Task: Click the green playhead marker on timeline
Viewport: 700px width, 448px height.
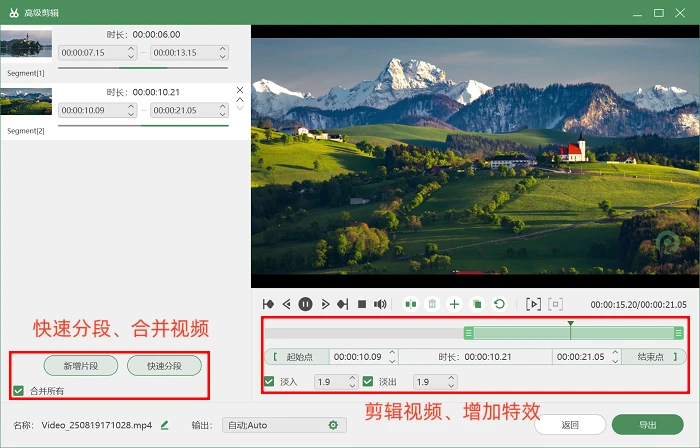Action: (571, 324)
